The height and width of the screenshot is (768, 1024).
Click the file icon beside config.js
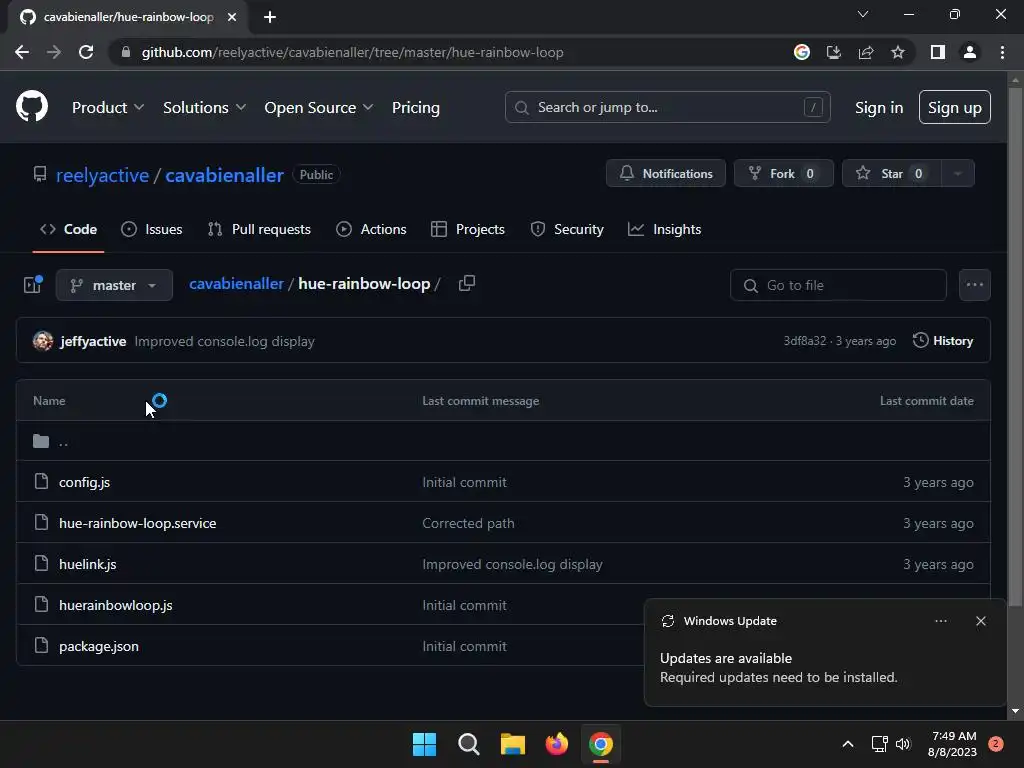point(41,481)
